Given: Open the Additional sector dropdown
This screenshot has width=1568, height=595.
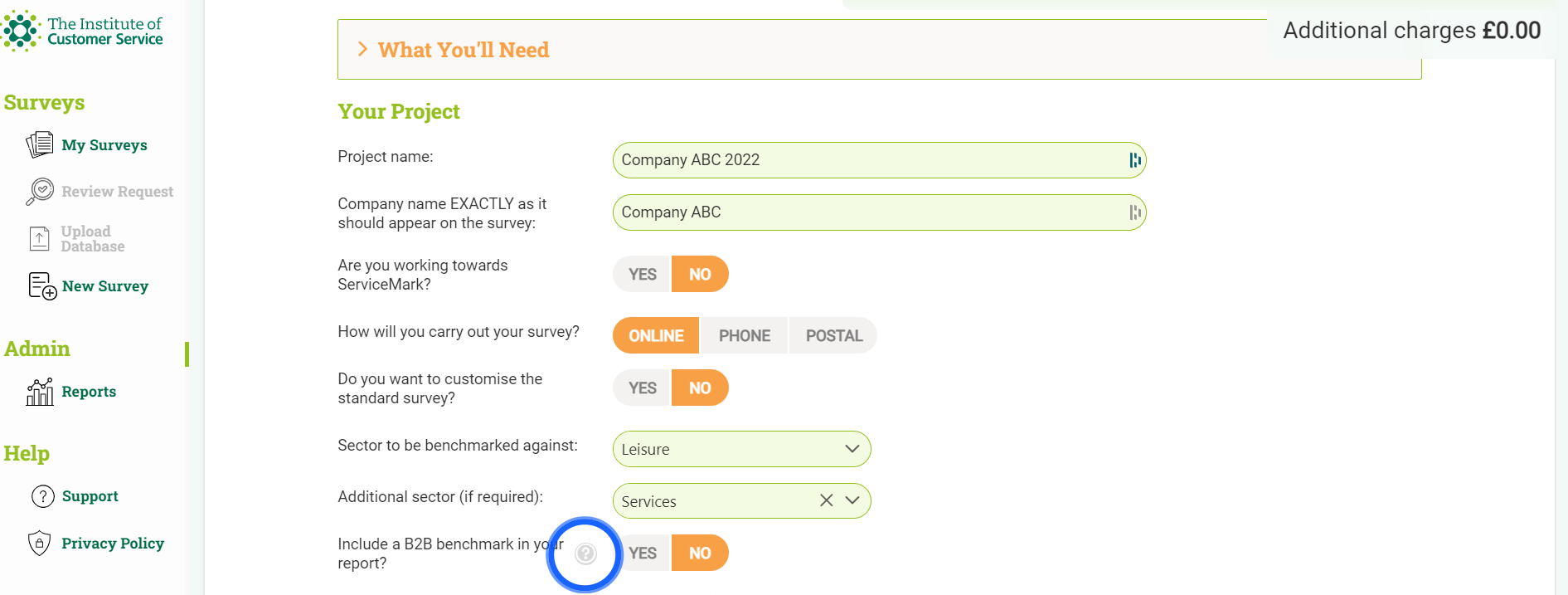Looking at the screenshot, I should (x=852, y=500).
